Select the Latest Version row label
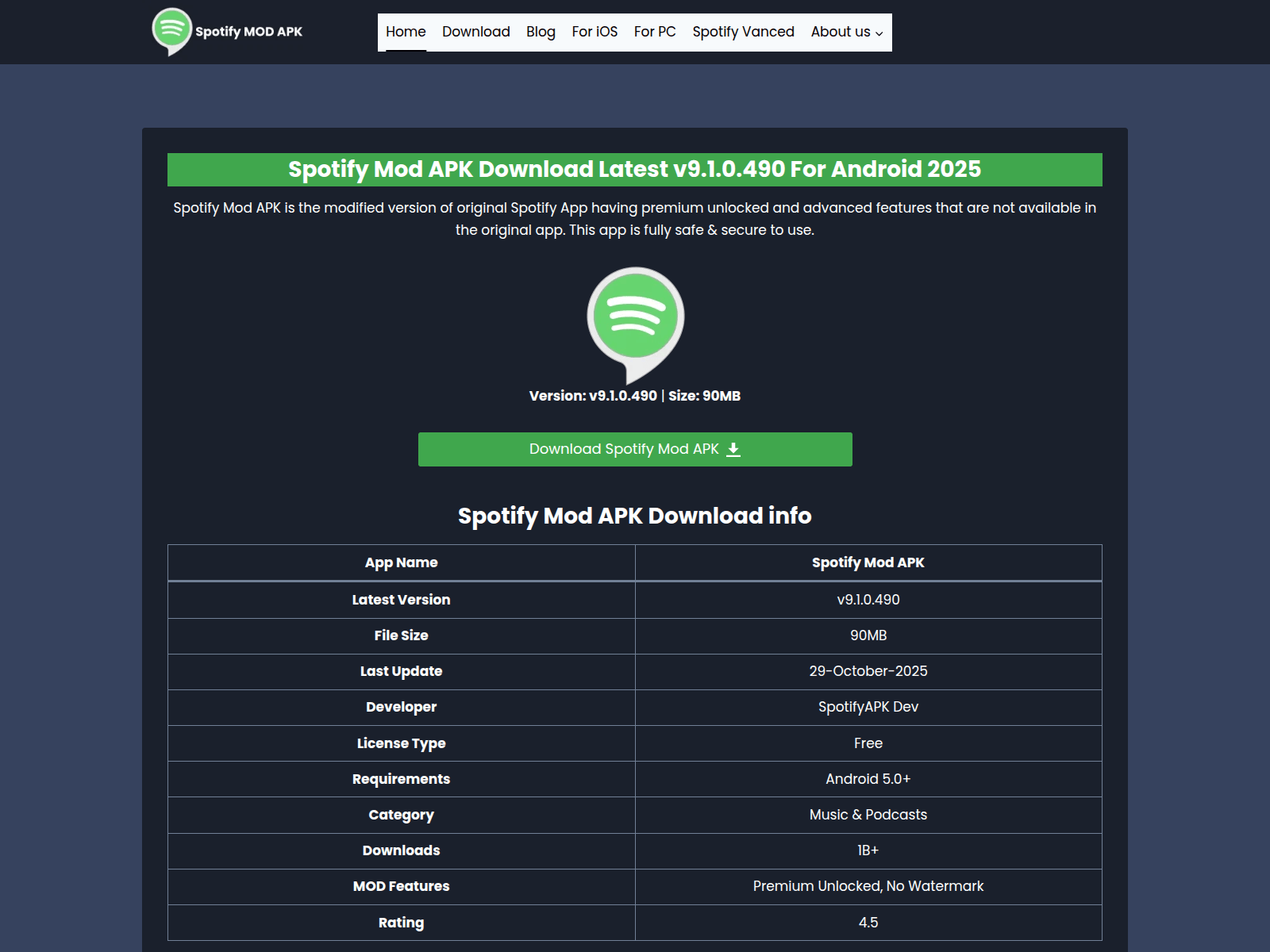Image resolution: width=1270 pixels, height=952 pixels. click(402, 600)
